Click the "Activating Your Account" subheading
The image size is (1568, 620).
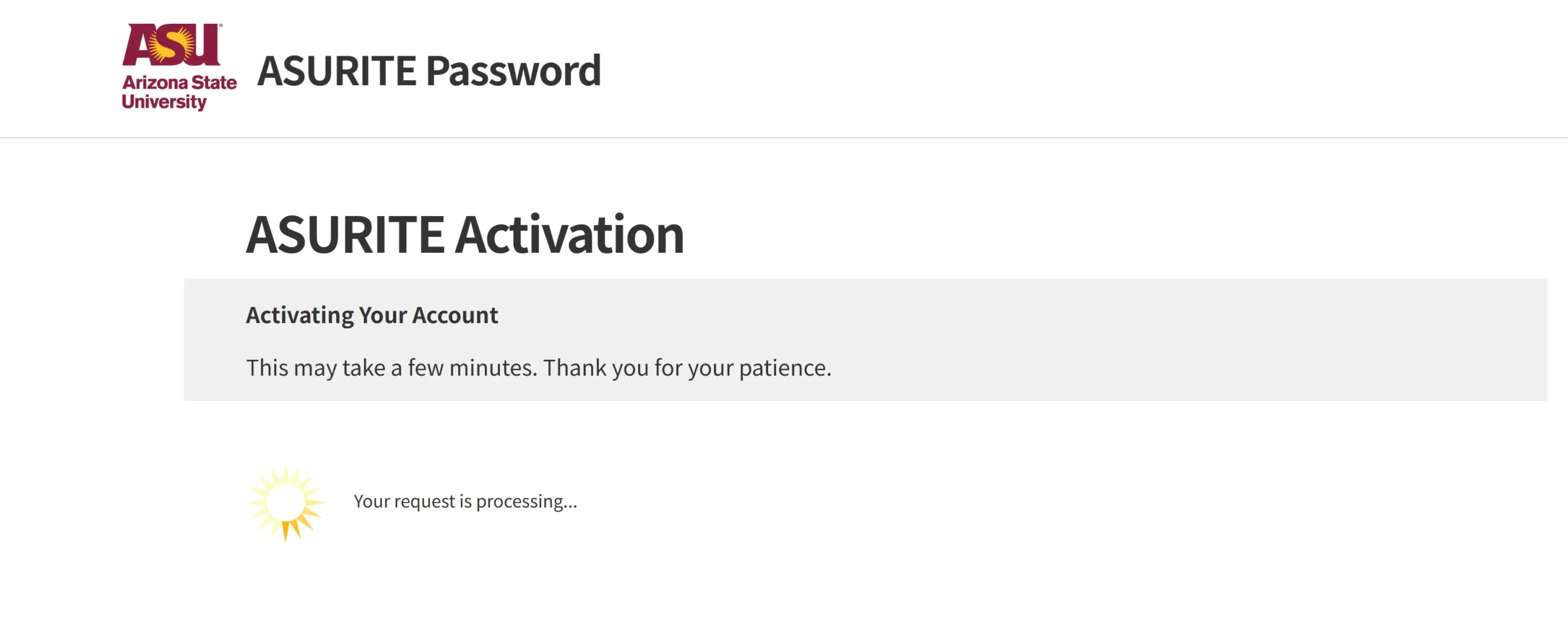coord(372,315)
